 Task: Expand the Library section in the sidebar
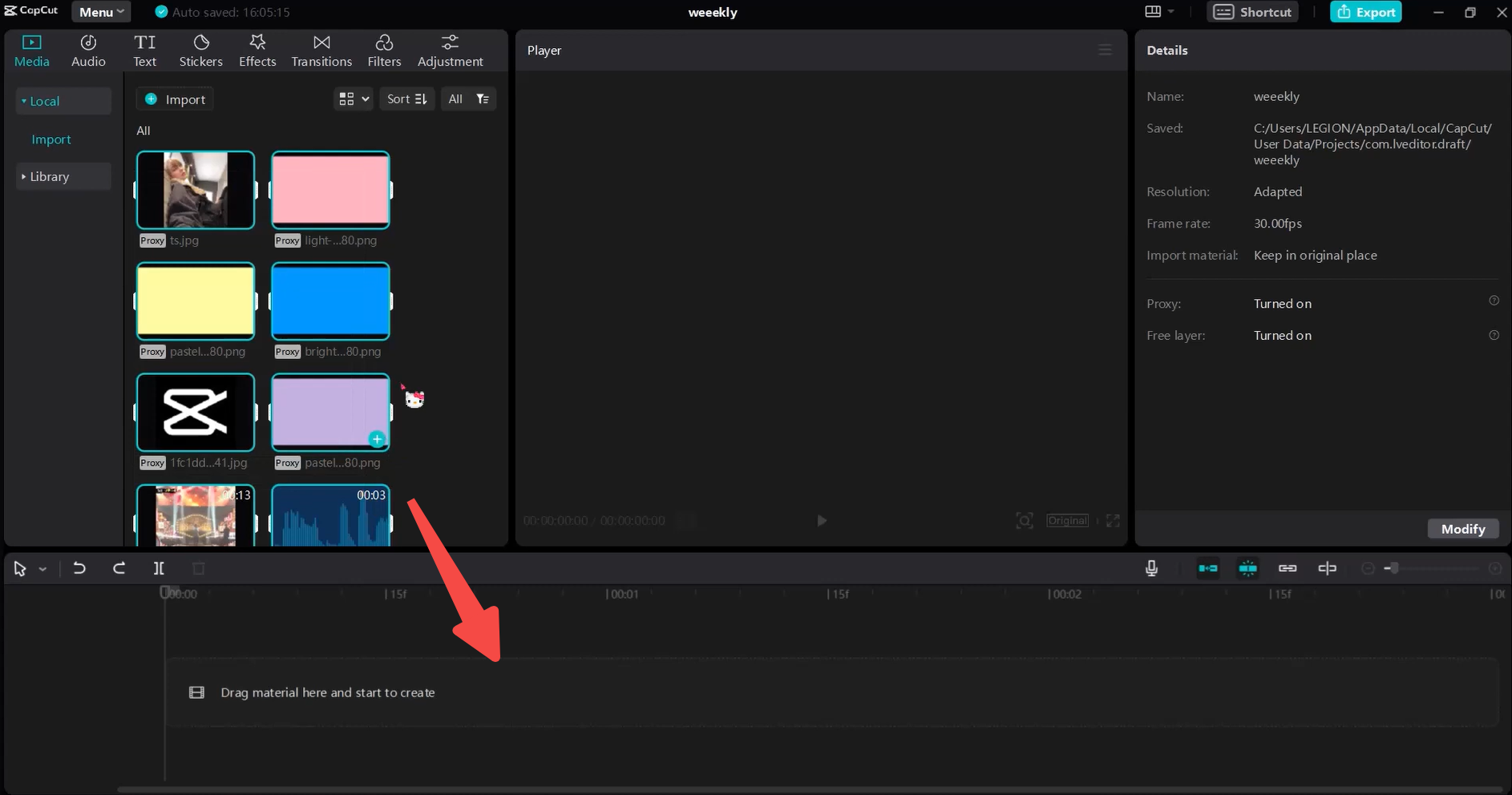click(50, 176)
